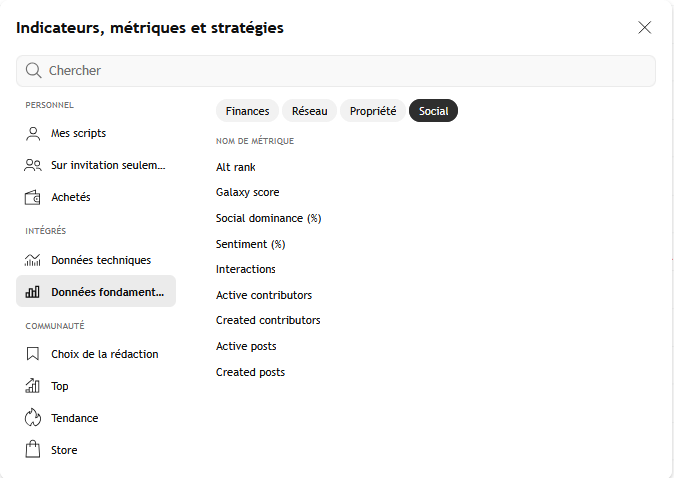Click the Top ranking bars icon

pos(33,386)
